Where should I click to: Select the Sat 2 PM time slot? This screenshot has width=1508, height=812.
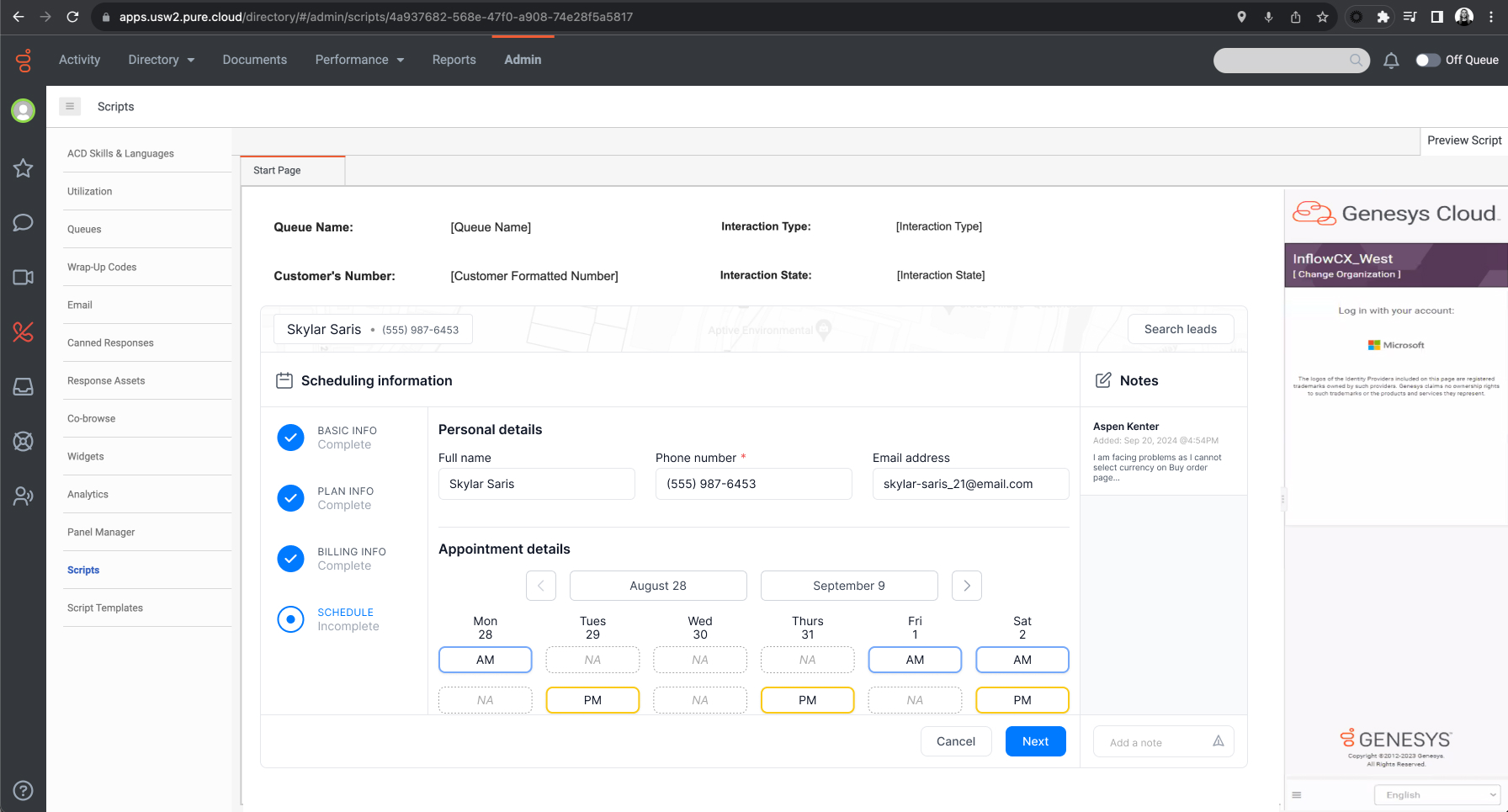point(1022,700)
